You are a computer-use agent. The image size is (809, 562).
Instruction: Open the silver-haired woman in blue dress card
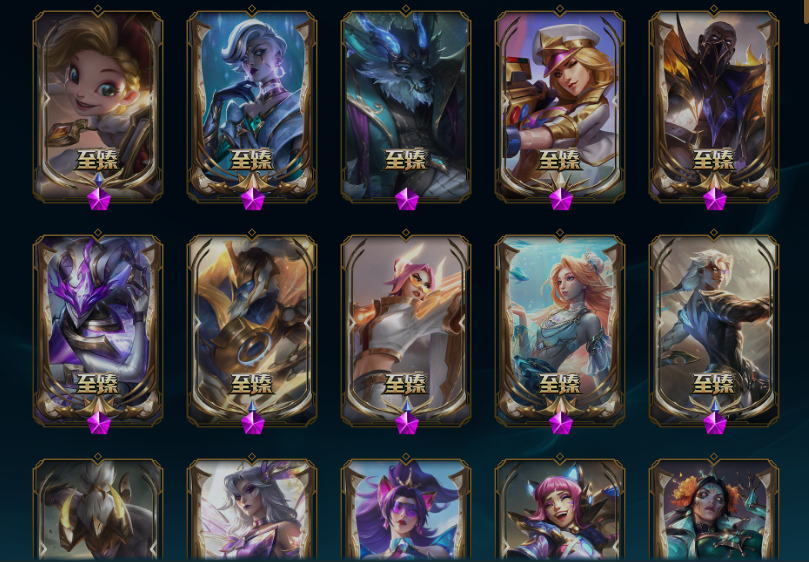coord(252,106)
